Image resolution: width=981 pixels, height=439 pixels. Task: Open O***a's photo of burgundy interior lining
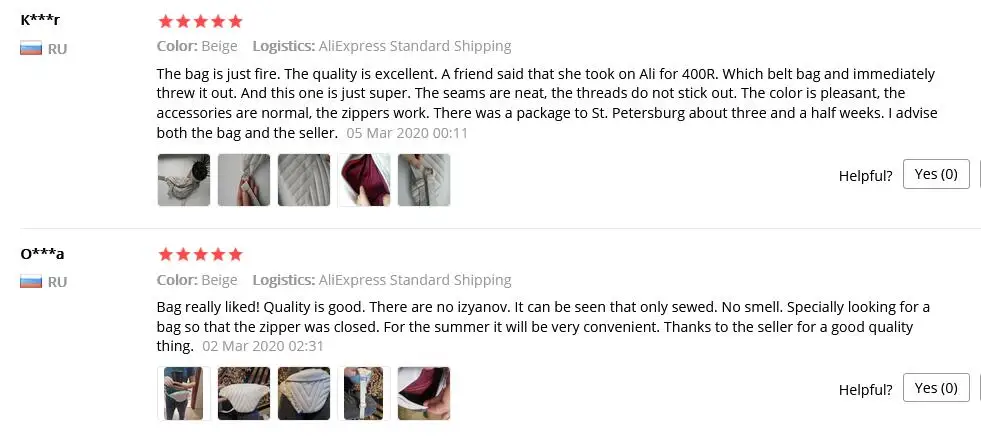click(x=424, y=393)
